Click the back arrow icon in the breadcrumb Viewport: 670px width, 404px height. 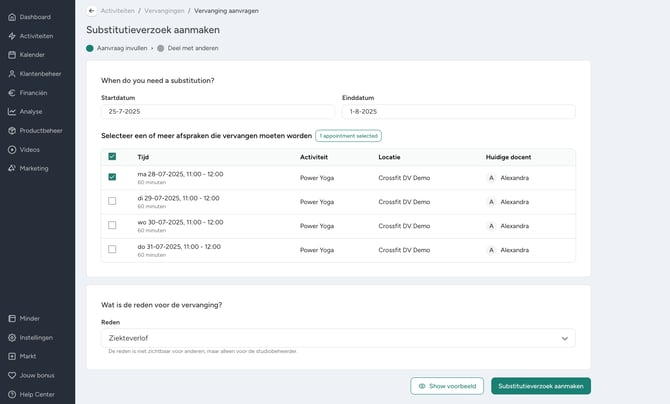(91, 11)
